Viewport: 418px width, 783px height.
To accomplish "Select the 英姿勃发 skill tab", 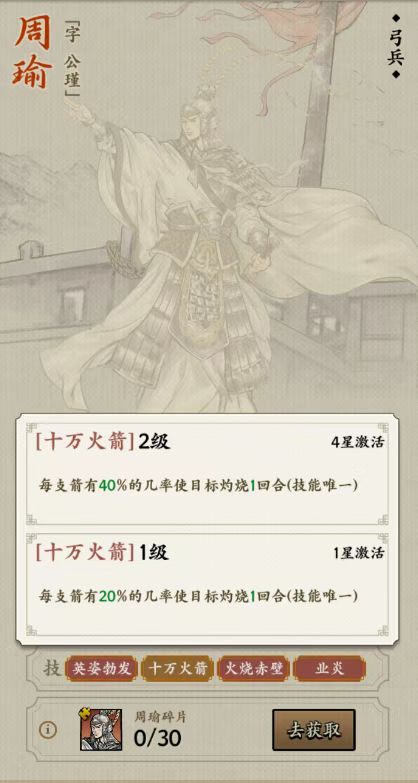I will coord(101,669).
